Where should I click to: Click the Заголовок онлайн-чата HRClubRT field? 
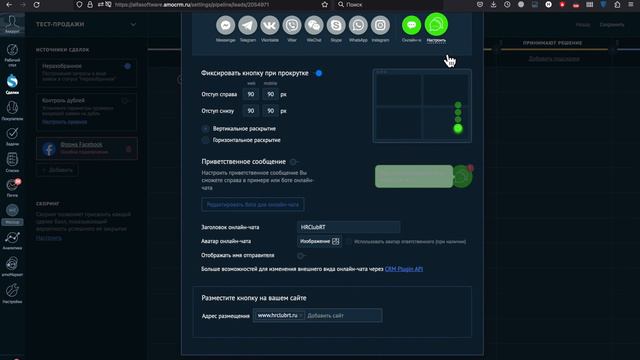pyautogui.click(x=349, y=227)
